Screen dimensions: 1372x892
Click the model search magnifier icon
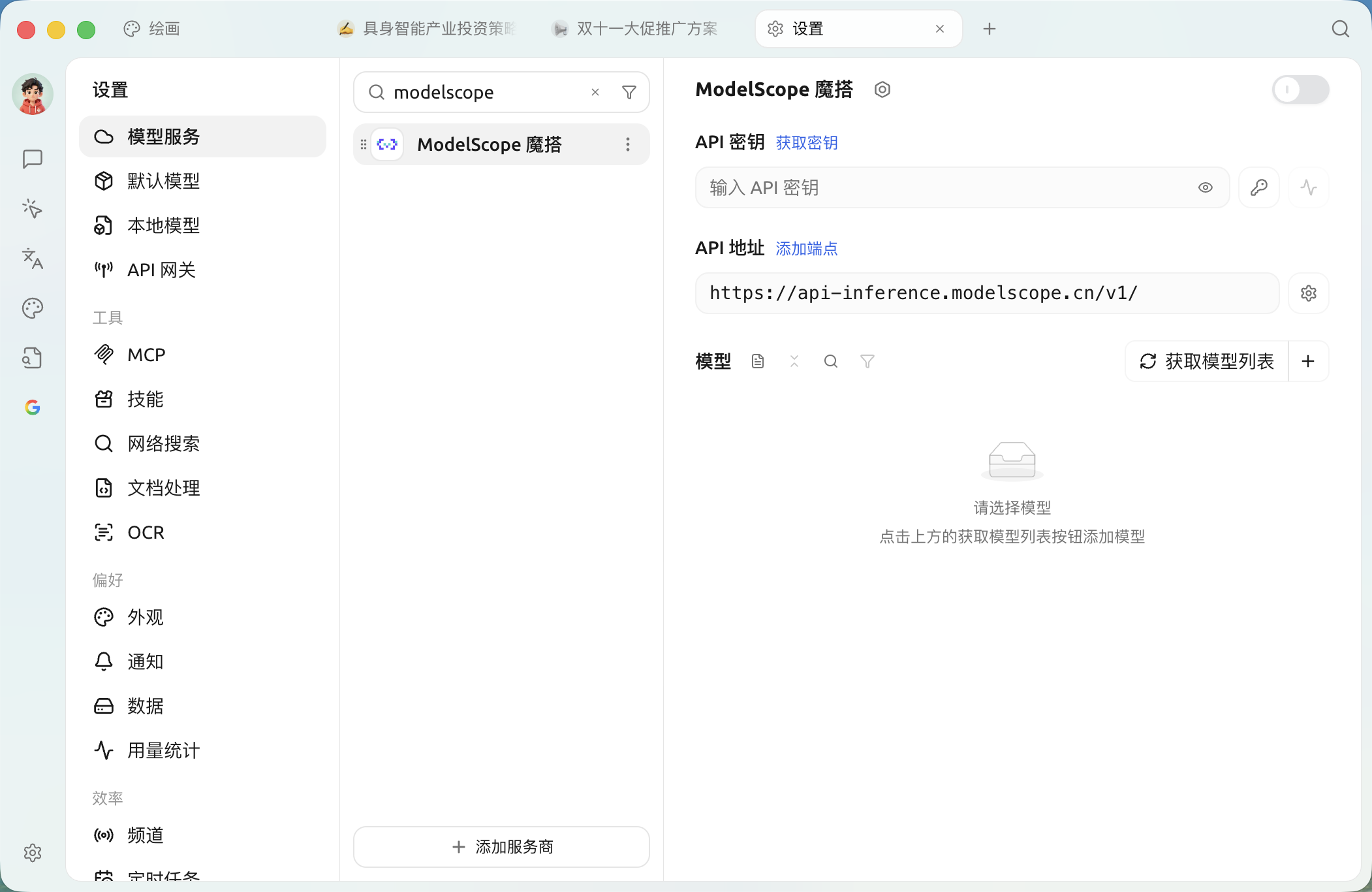[831, 361]
